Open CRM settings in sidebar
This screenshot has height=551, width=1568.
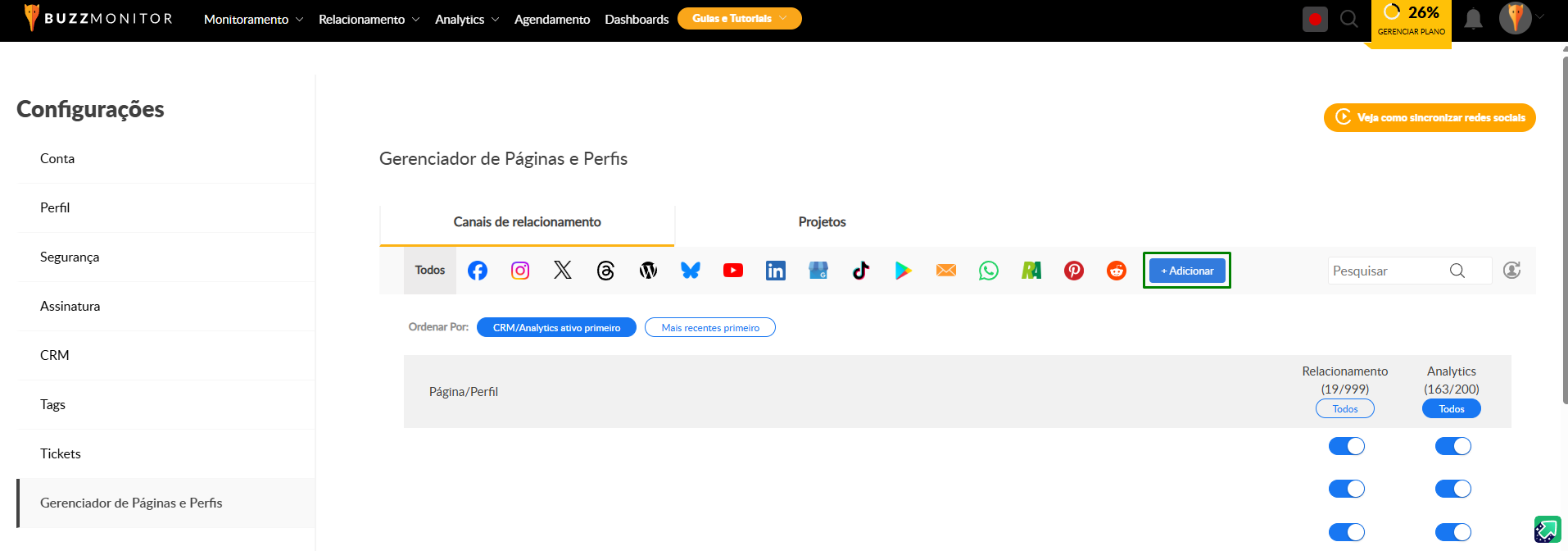[55, 355]
